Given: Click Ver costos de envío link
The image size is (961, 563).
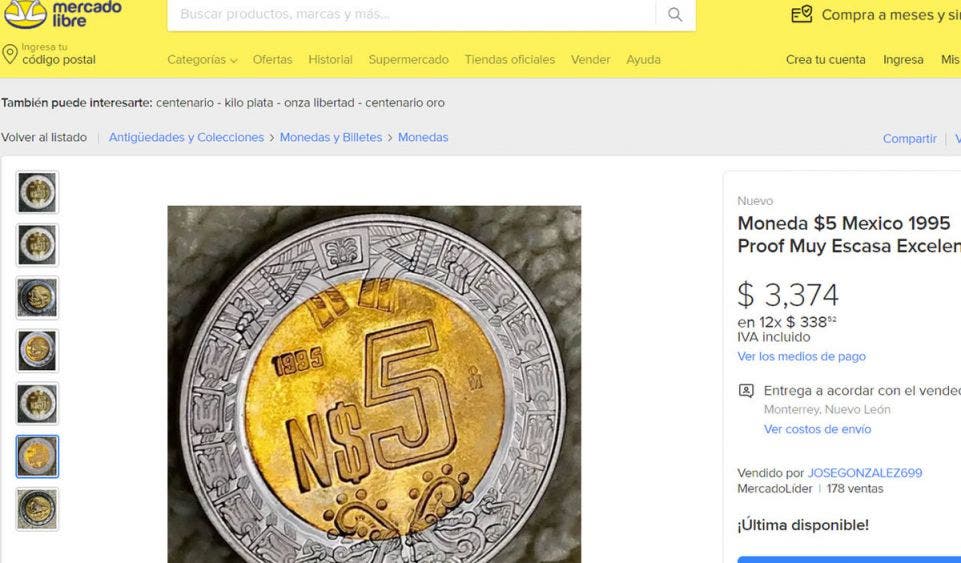Looking at the screenshot, I should [817, 429].
